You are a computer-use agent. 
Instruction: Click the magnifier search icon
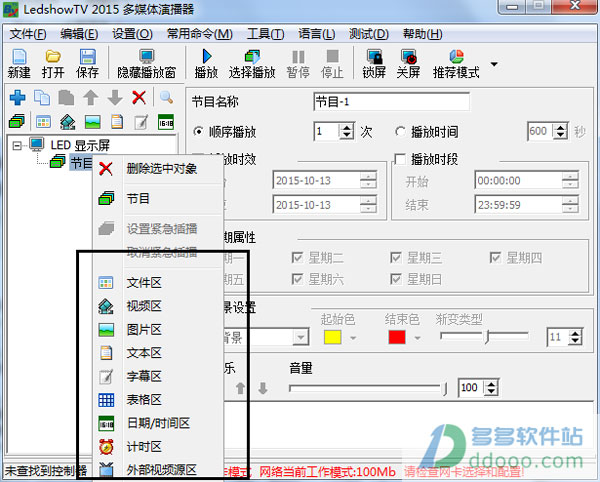tap(166, 98)
